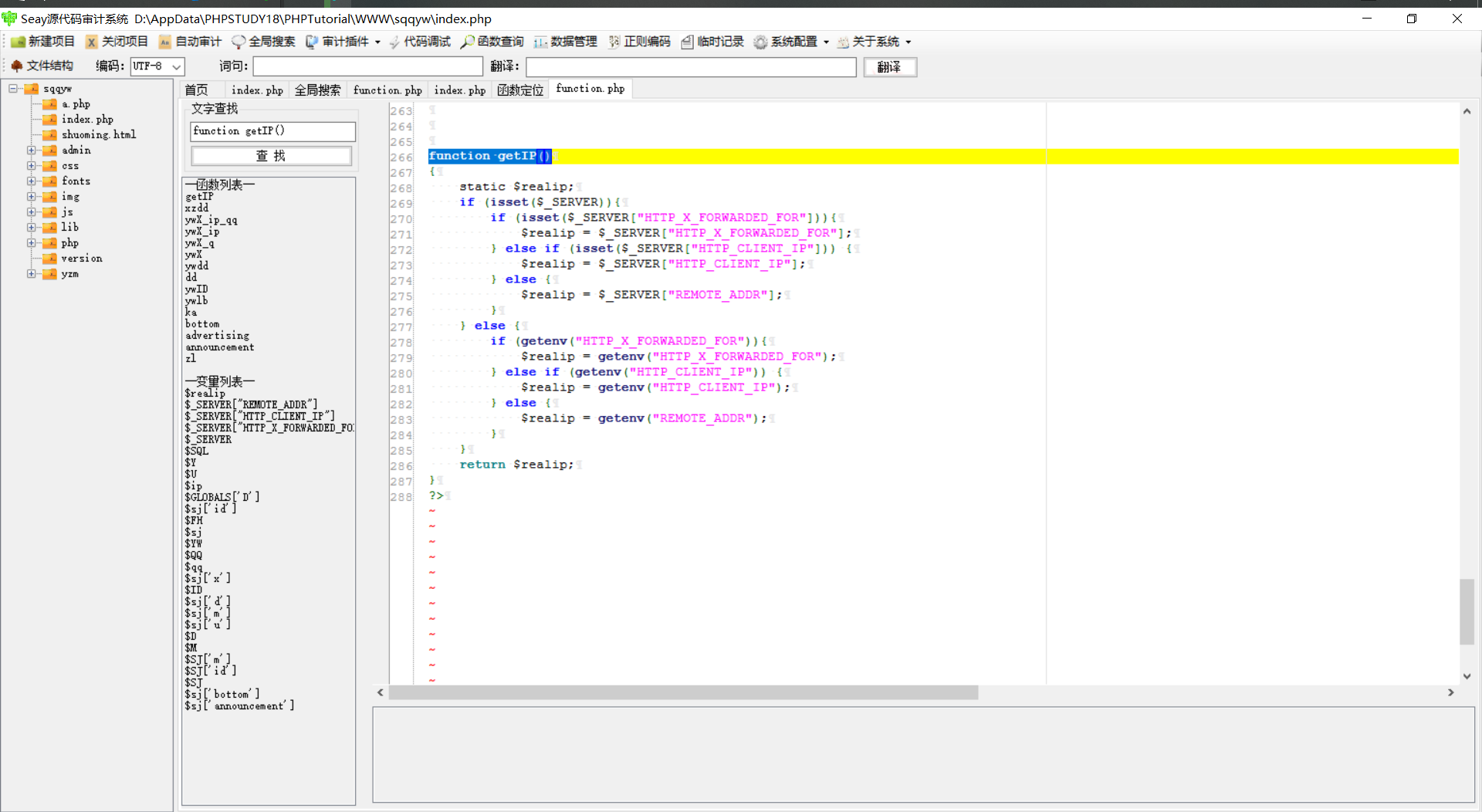Click the fonts folder icon
This screenshot has height=812, width=1482.
49,181
